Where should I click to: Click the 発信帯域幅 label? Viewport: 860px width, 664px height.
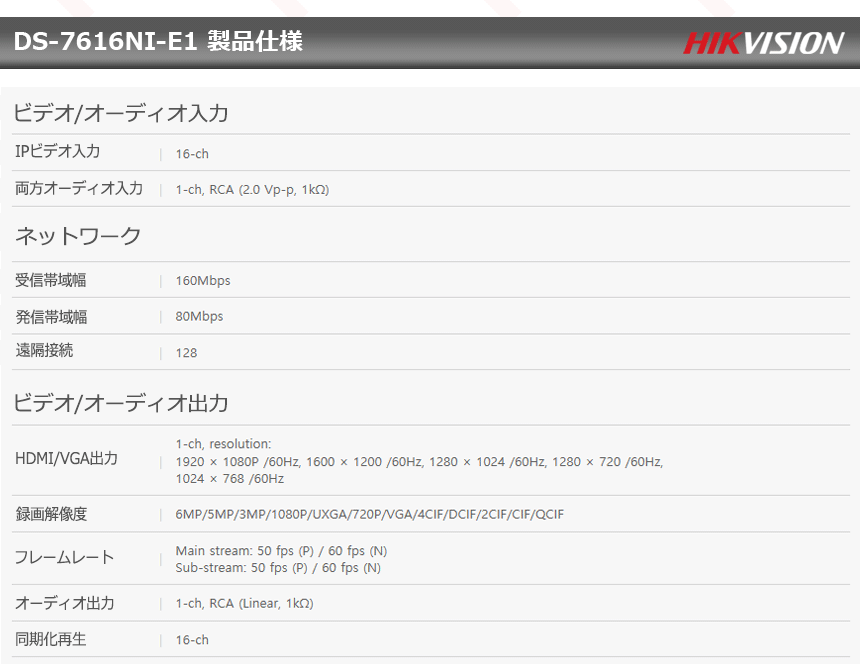[x=51, y=317]
